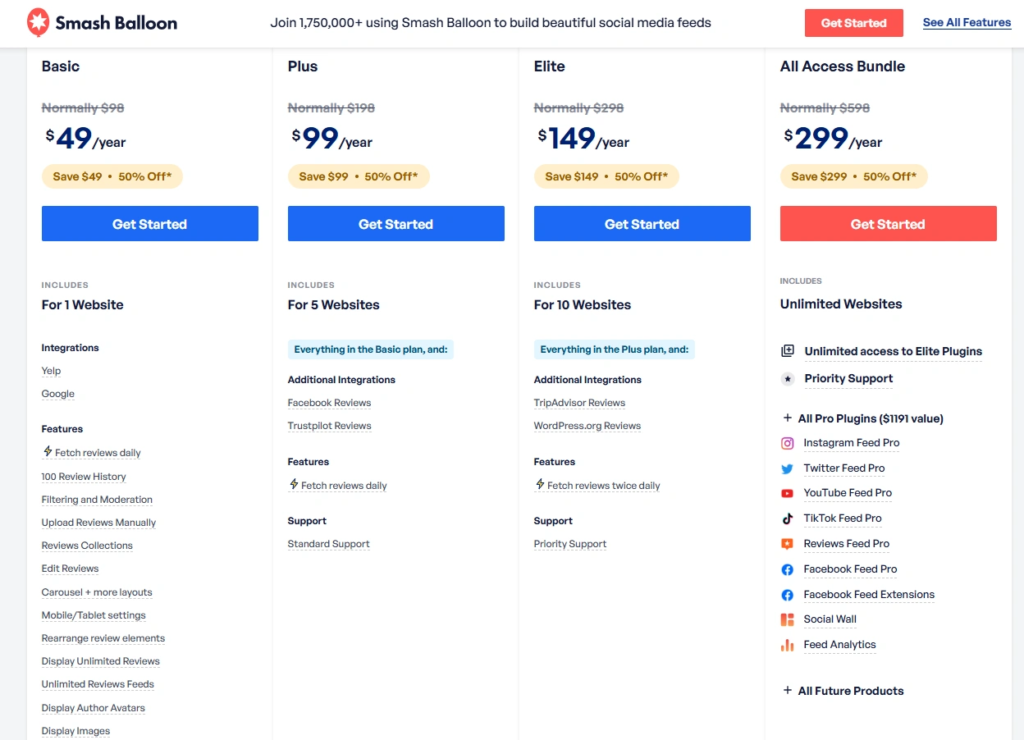Click the Priority Support star icon

(787, 379)
